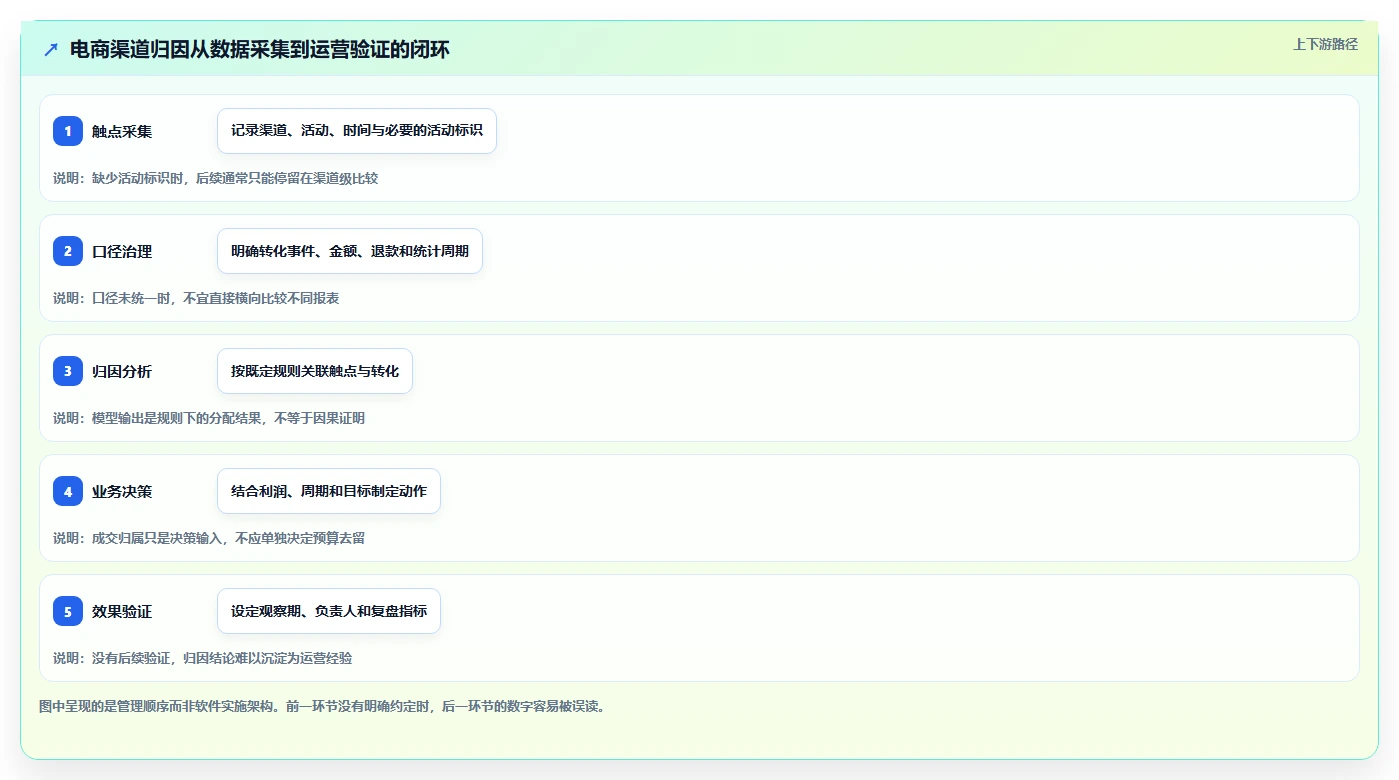1399x780 pixels.
Task: Click the 设定观察期、负责人和复盘指标 chip
Action: (x=329, y=611)
